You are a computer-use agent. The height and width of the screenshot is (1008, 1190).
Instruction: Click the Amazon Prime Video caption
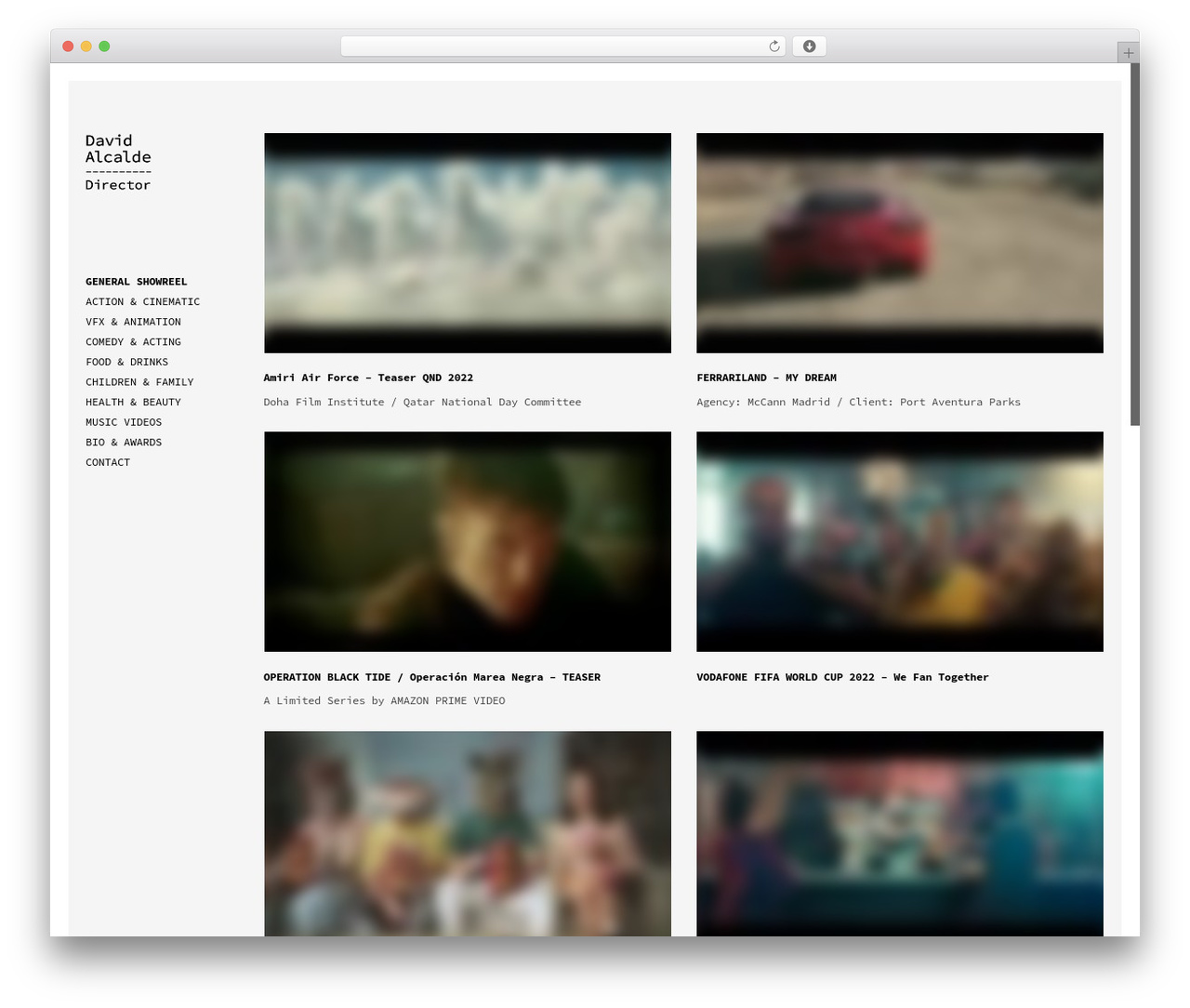click(x=384, y=701)
